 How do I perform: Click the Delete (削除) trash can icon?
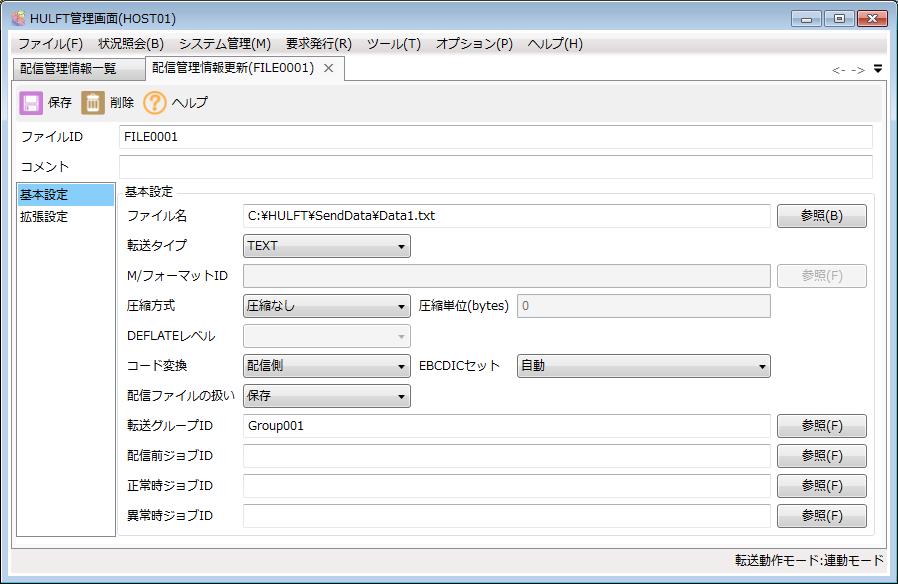tap(93, 103)
